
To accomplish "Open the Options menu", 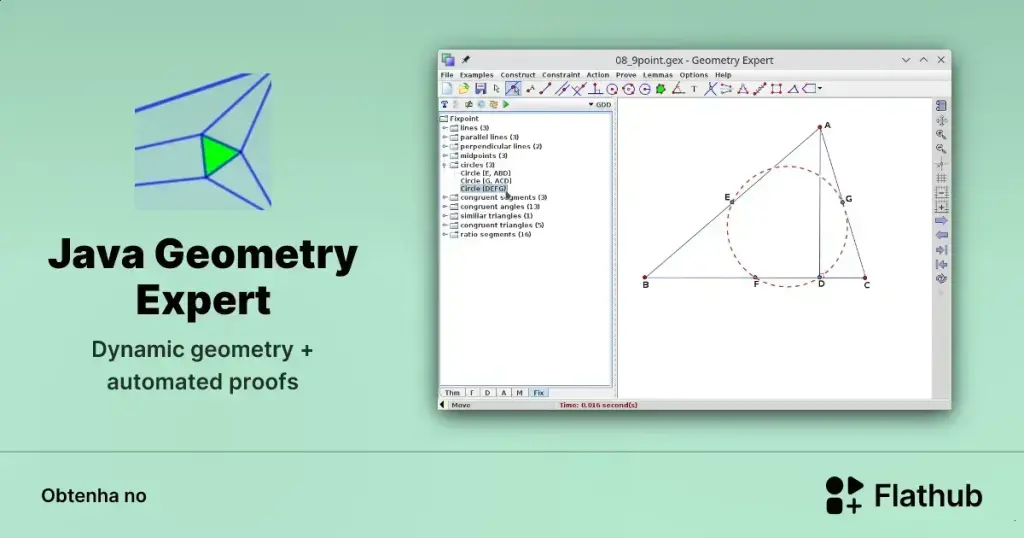I will 693,75.
